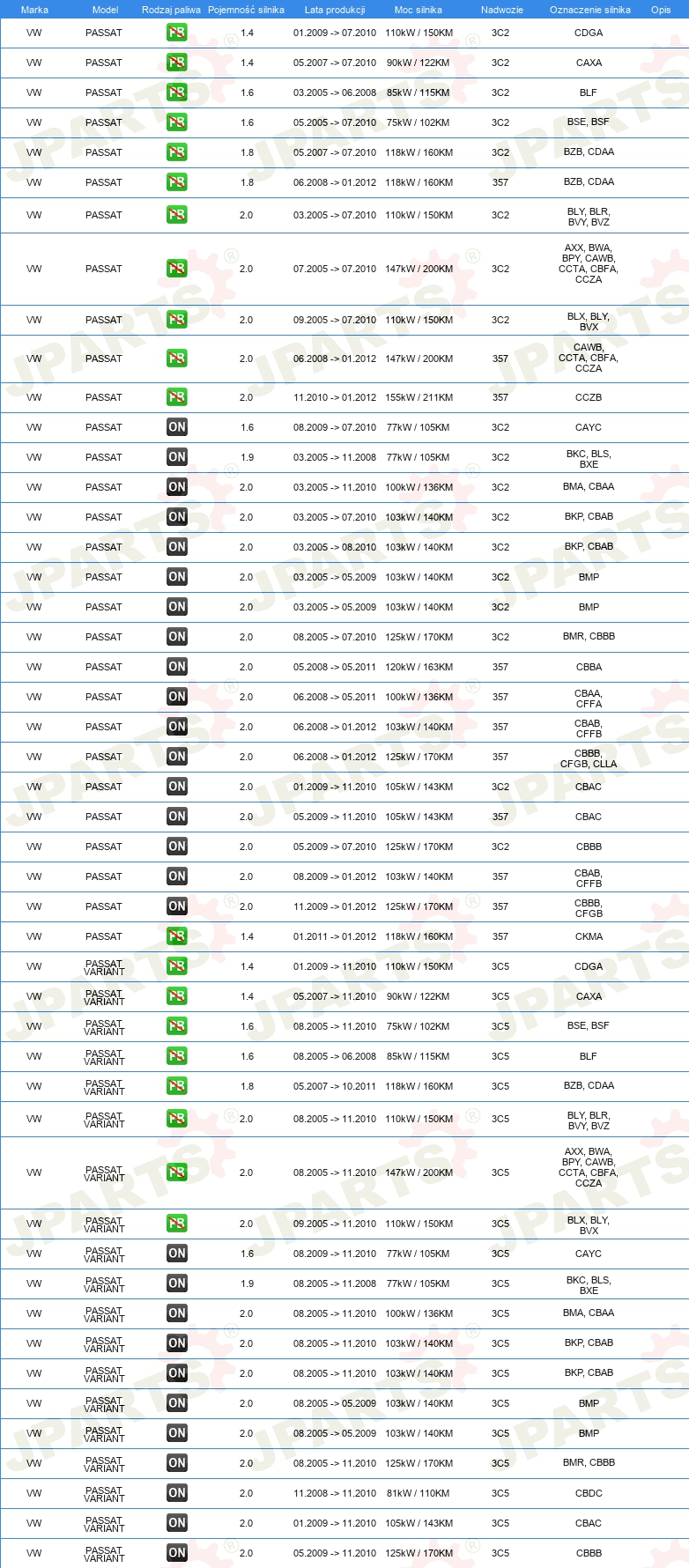The width and height of the screenshot is (689, 1568).
Task: Select the 11.2008 -> 11.2010 date cell
Action: [x=335, y=1493]
